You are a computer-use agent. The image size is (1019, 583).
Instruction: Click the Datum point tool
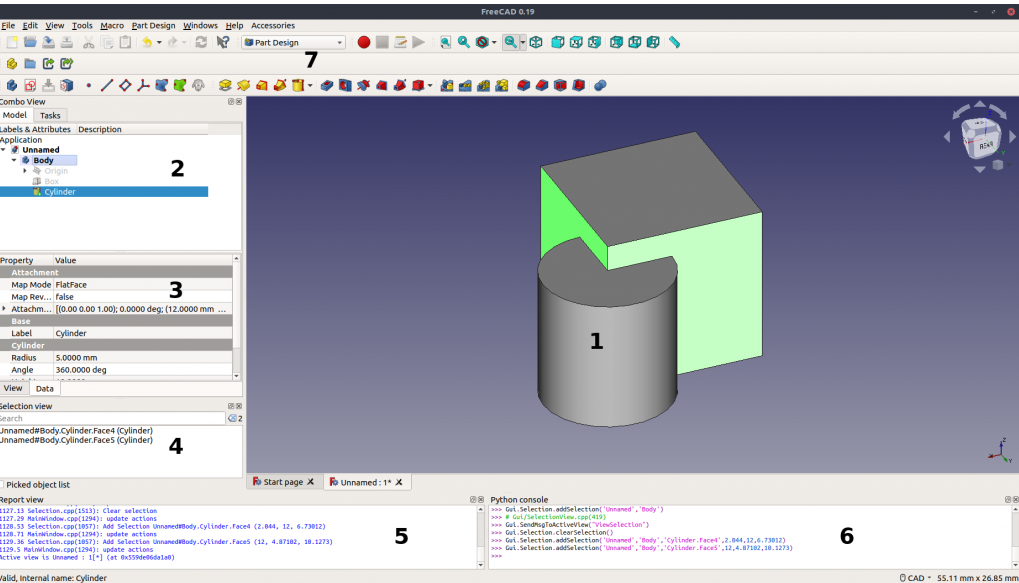coord(88,85)
